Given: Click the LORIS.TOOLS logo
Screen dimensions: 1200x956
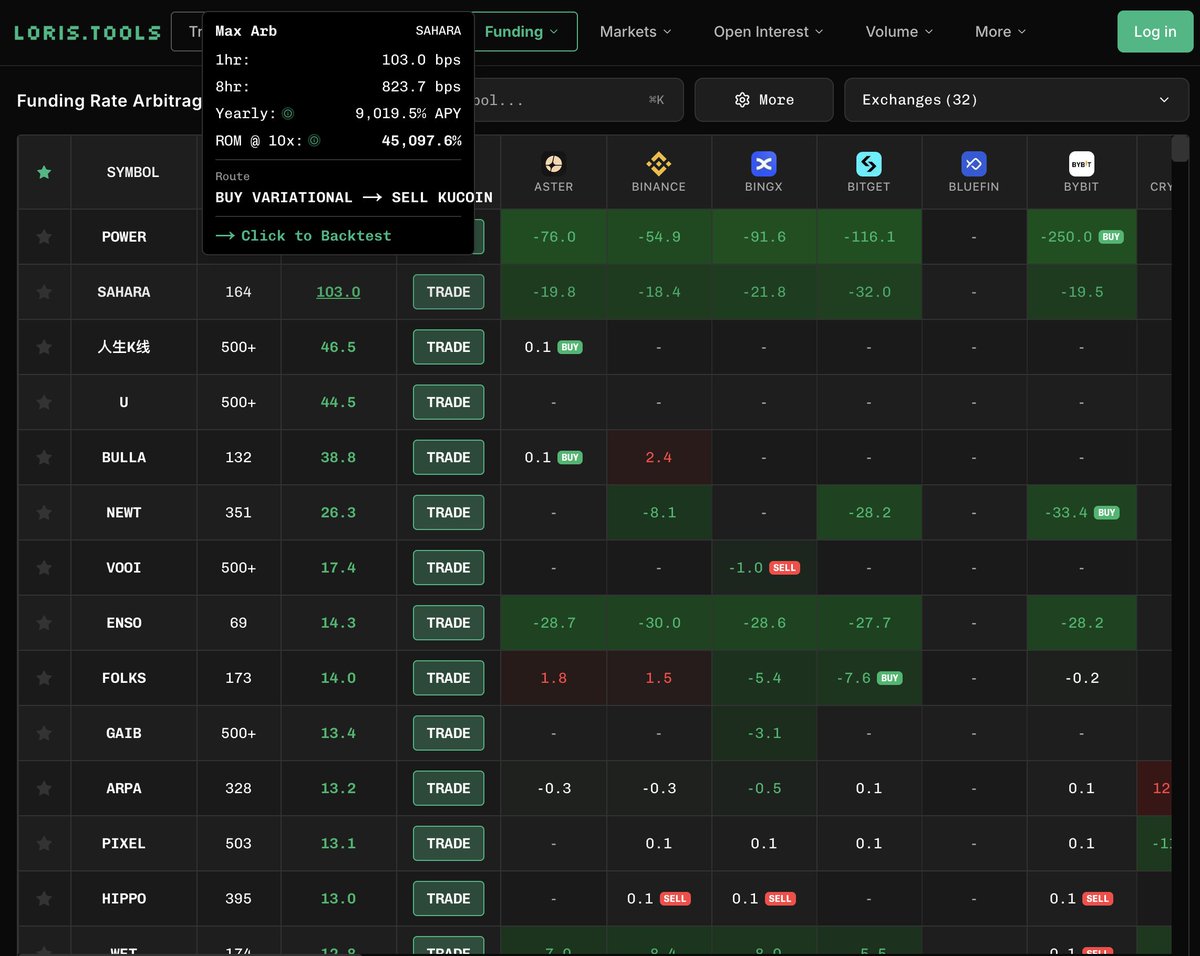Looking at the screenshot, I should point(87,32).
